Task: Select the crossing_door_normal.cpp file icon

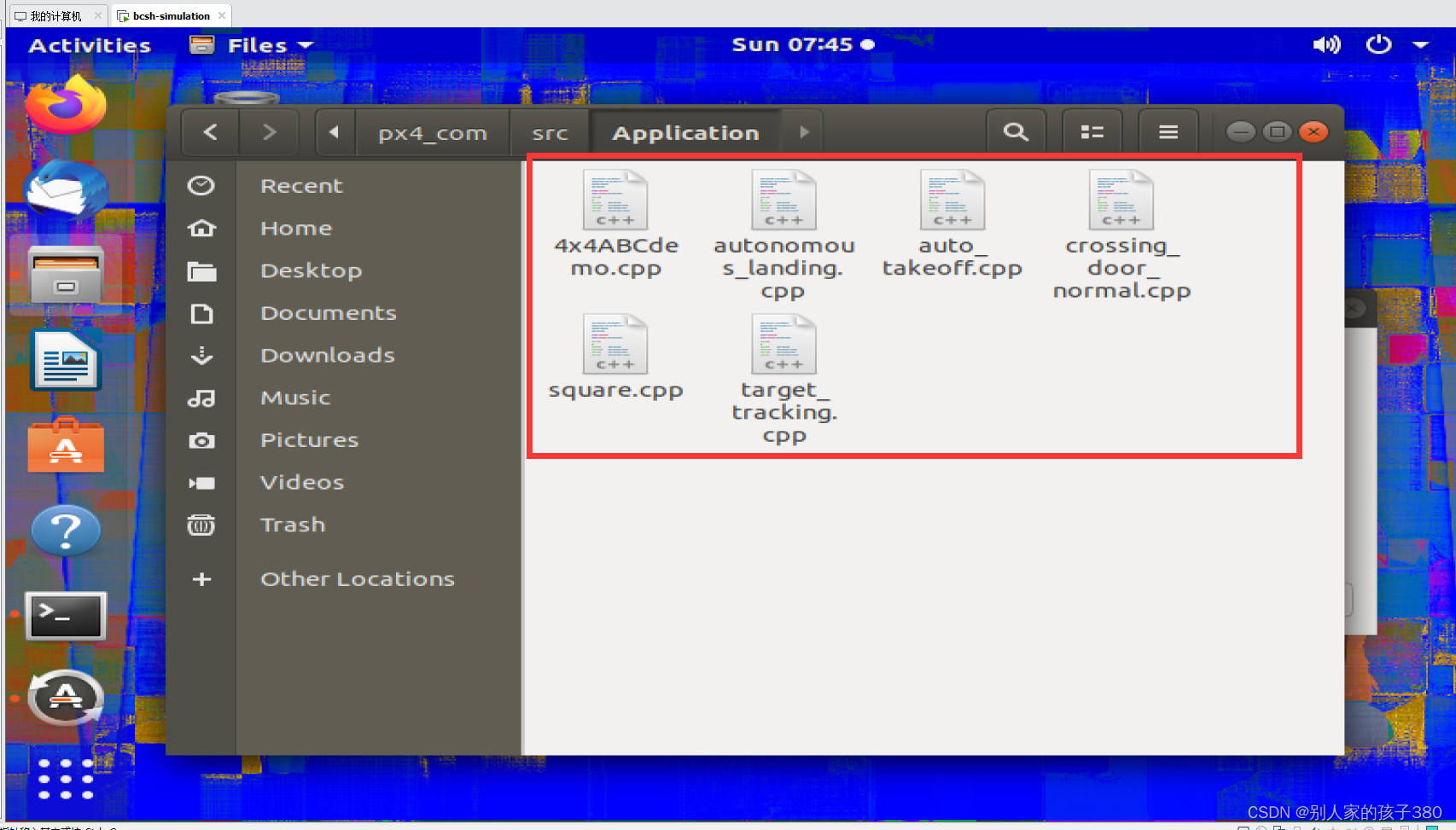Action: [x=1121, y=200]
